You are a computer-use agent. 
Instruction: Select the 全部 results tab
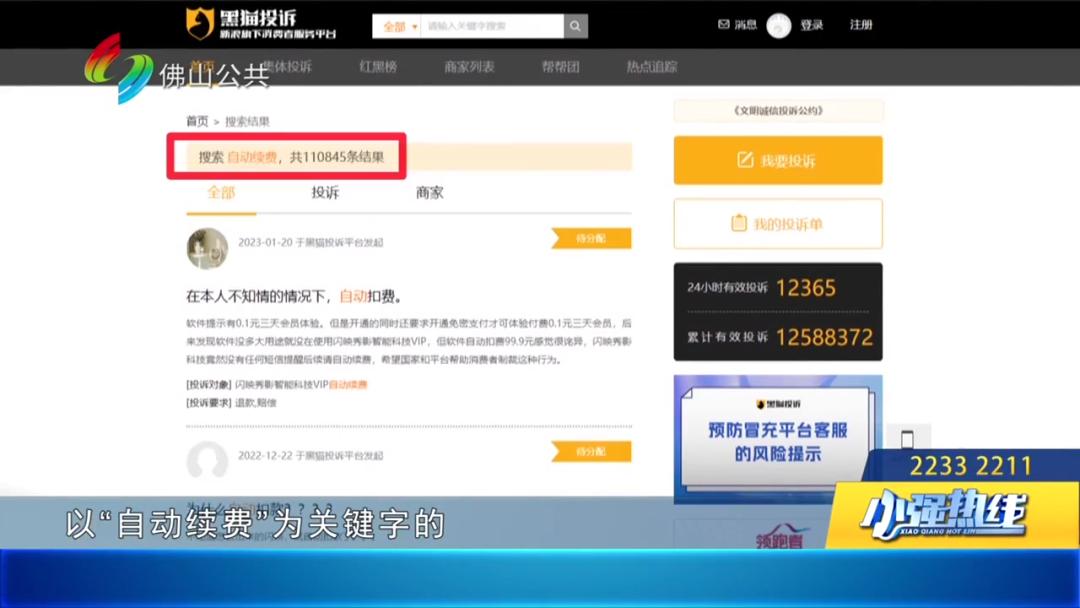(x=221, y=193)
